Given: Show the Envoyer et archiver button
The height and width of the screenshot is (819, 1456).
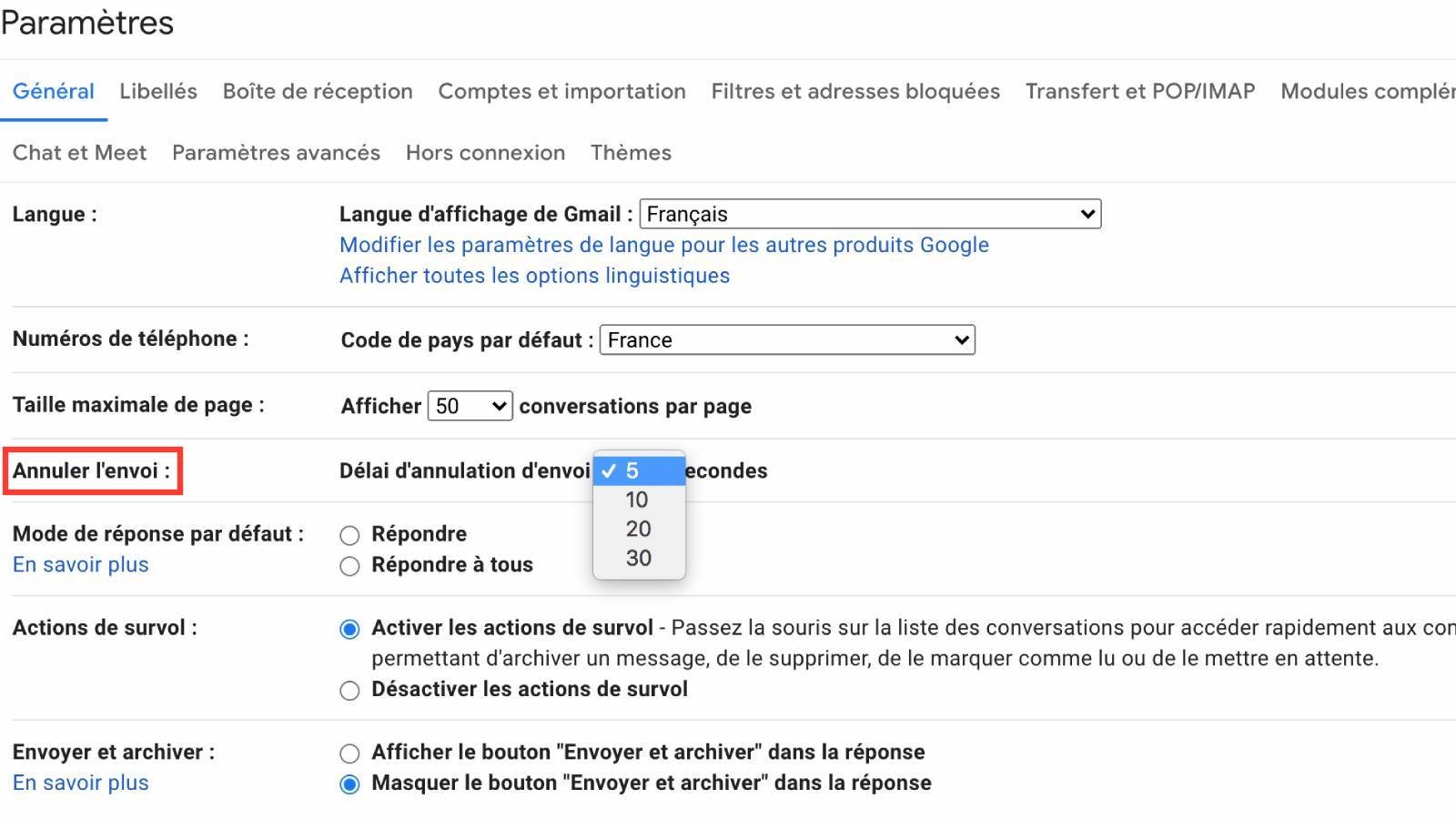Looking at the screenshot, I should coord(349,753).
